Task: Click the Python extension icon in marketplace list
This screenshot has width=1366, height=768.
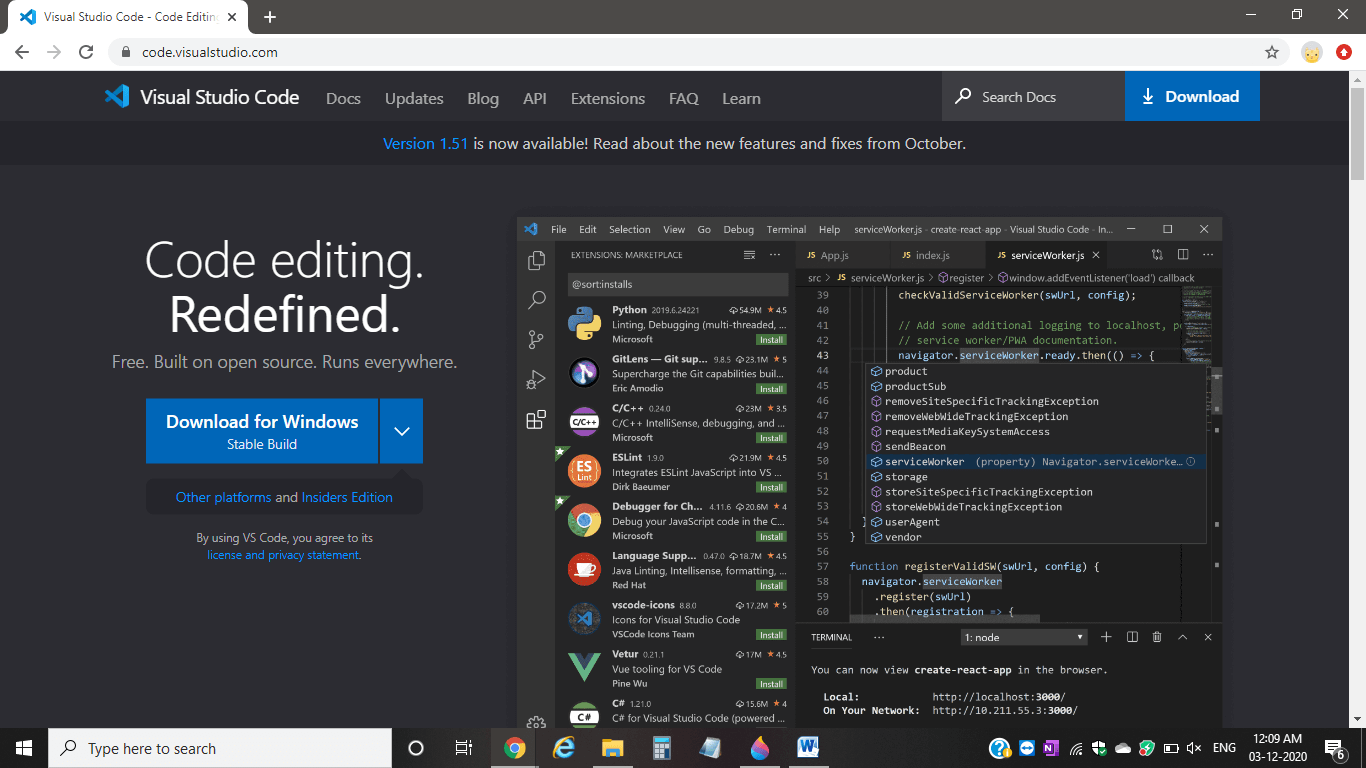Action: [x=584, y=324]
